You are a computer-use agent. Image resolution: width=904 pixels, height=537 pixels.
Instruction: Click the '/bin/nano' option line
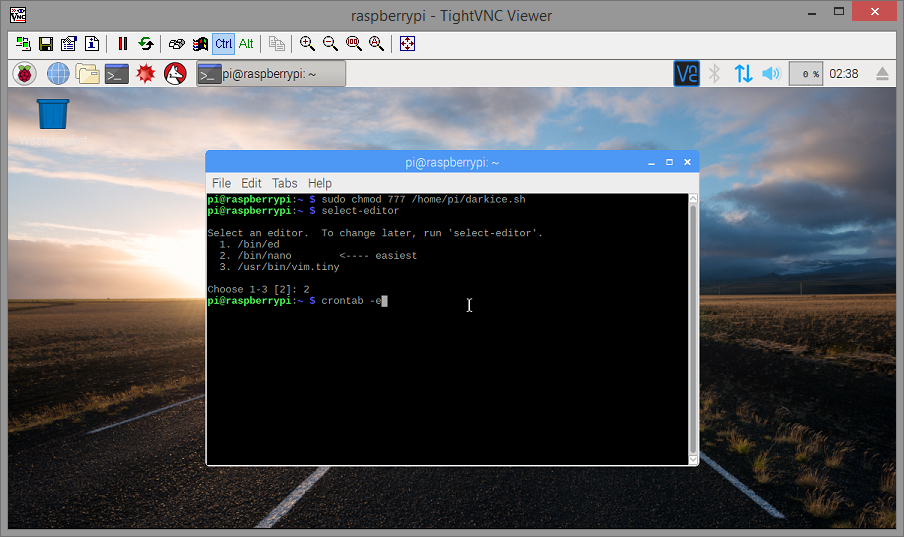[318, 256]
